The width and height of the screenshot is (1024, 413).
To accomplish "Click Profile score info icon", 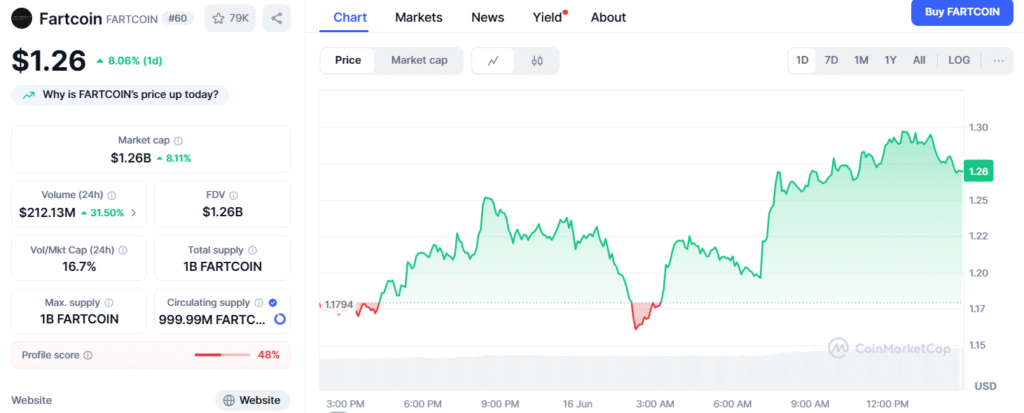I will click(x=88, y=355).
